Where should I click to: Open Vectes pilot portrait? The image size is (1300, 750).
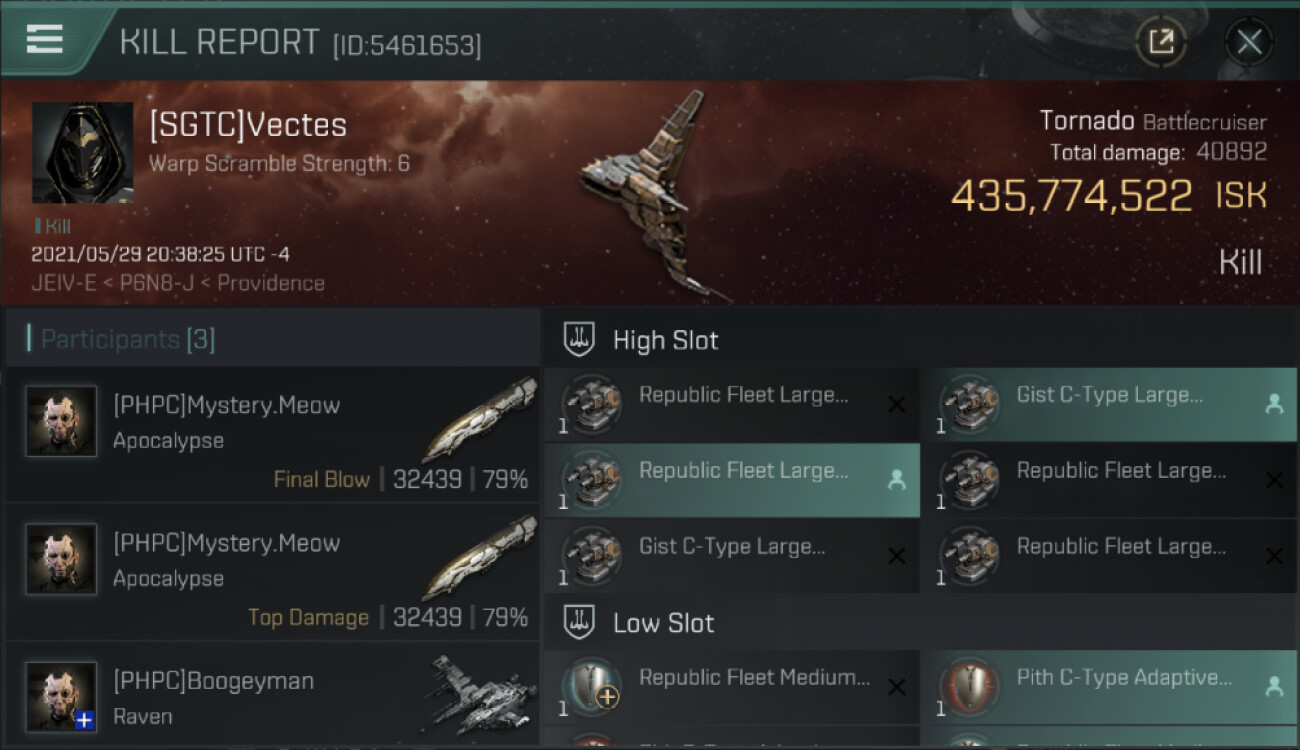tap(82, 152)
